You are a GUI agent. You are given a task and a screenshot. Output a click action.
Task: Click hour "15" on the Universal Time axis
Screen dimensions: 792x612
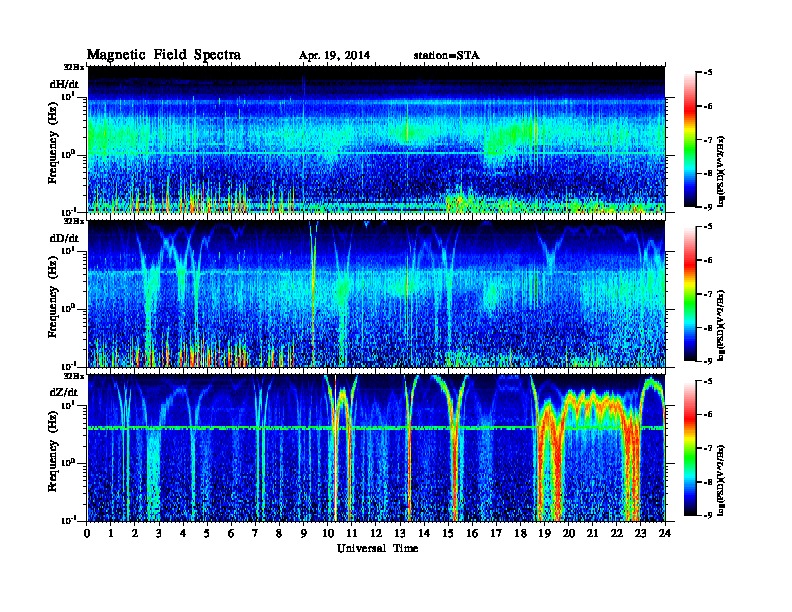448,533
